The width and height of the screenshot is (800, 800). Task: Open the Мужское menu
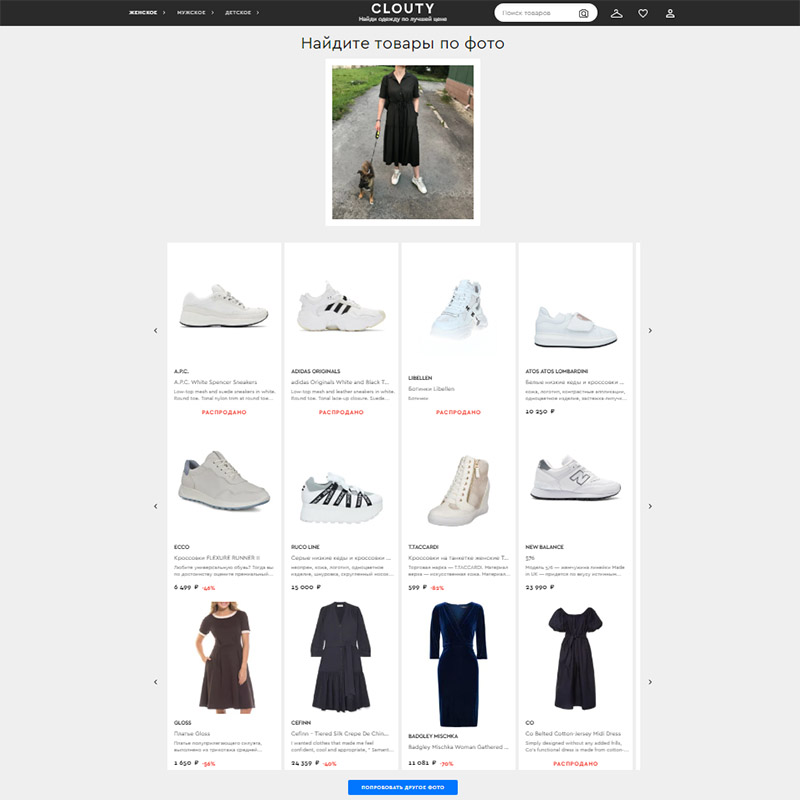[191, 12]
